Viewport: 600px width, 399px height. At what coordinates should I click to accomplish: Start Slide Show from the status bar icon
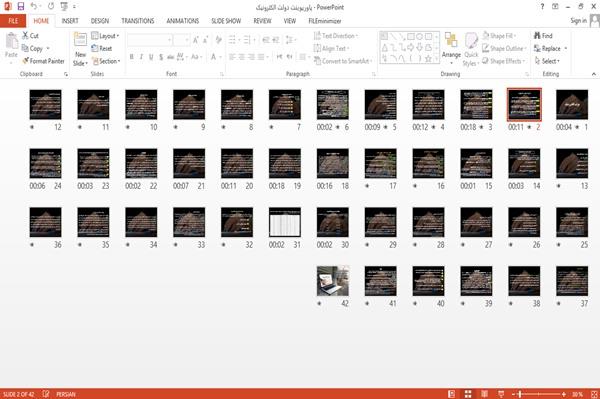point(501,394)
